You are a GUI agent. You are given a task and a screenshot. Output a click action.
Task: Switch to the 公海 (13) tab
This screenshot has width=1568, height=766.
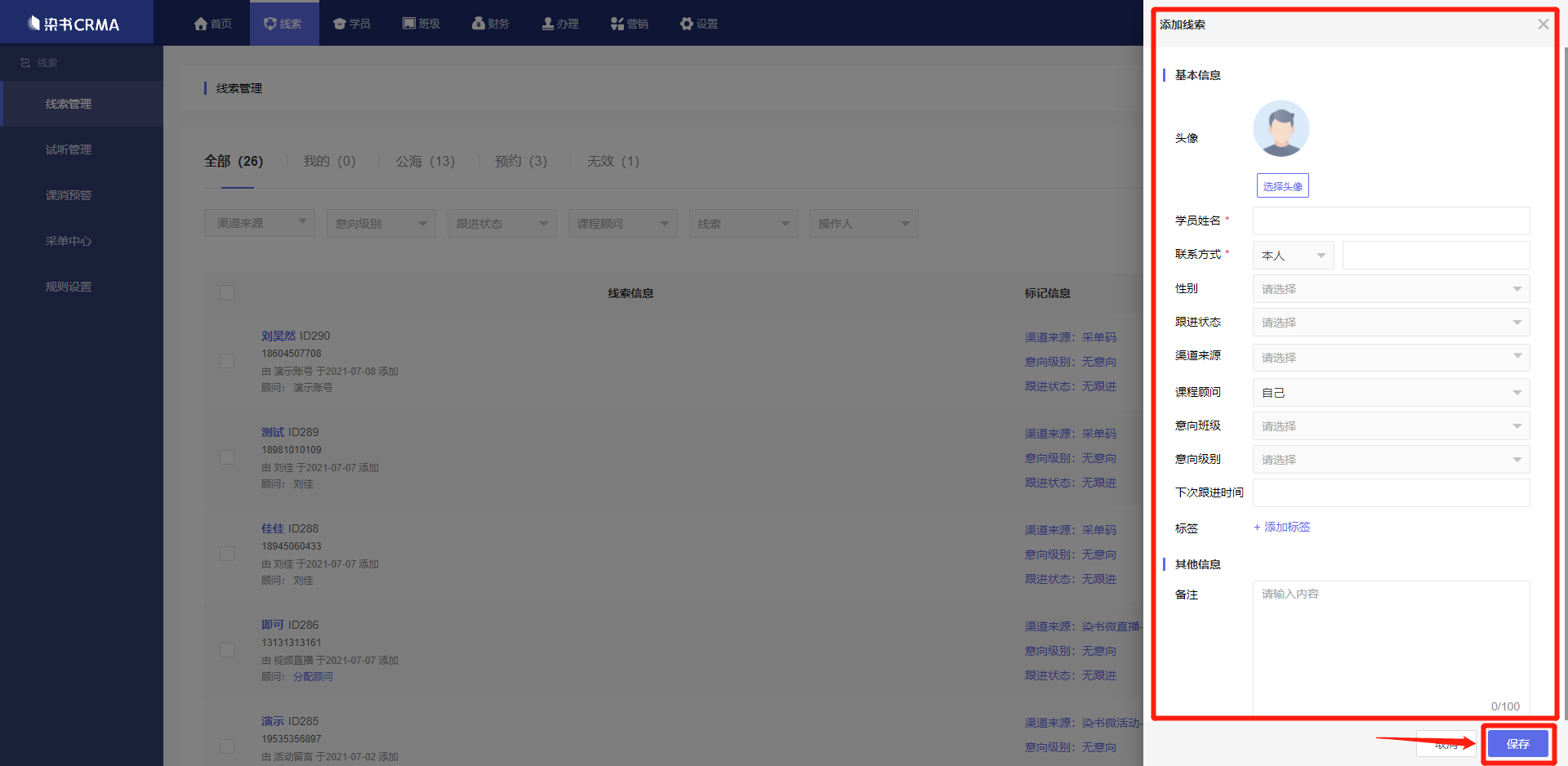(x=425, y=161)
